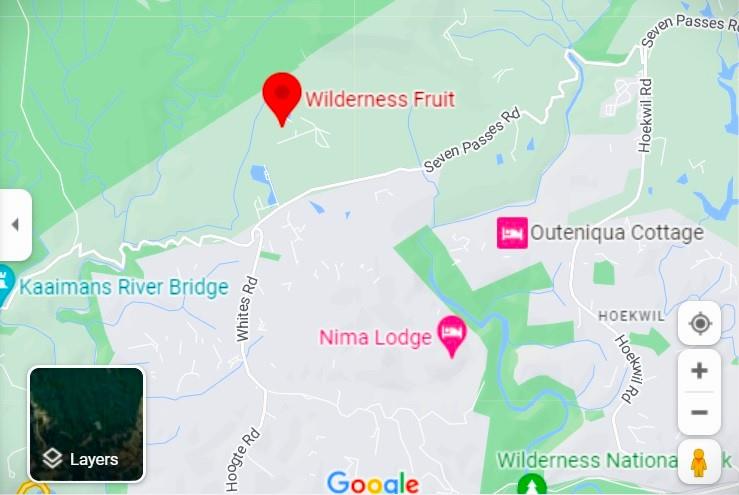Screen dimensions: 739x495
Task: Zoom out with the minus button
Action: 699,412
